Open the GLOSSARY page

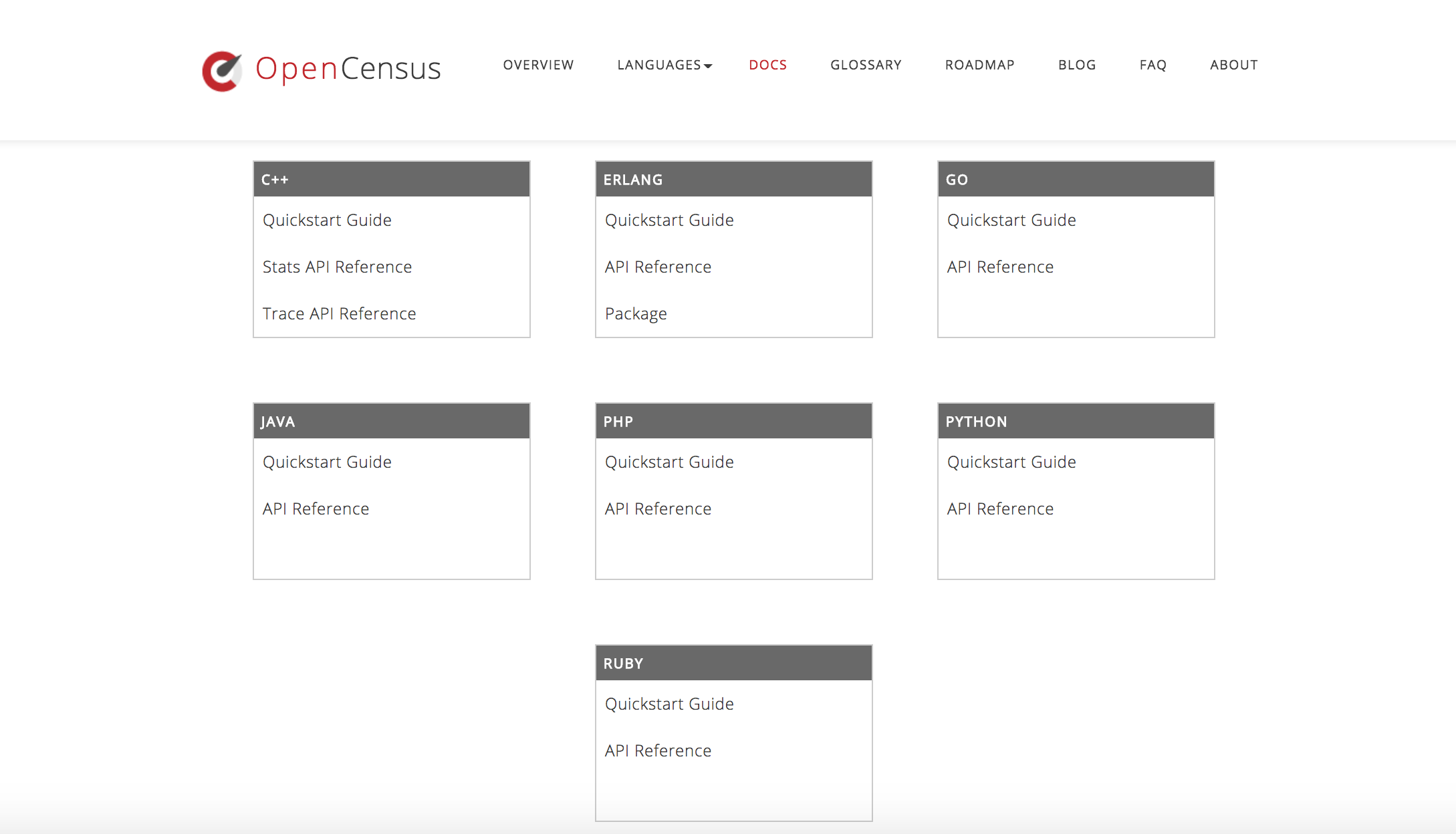[866, 65]
